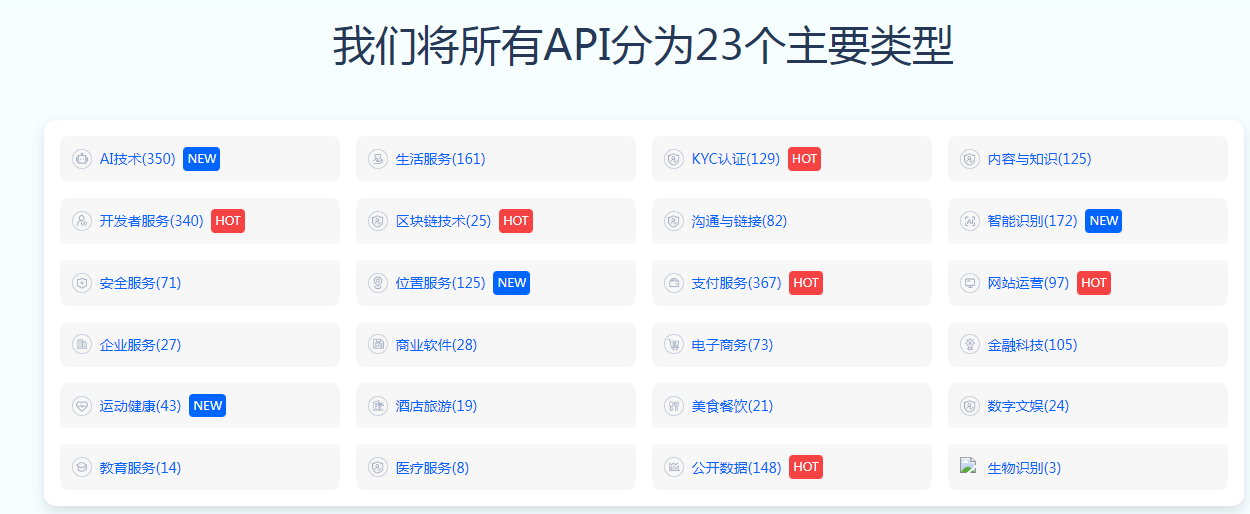Select the 公开数据(148) category
Screen dimensions: 1250x514
point(737,467)
